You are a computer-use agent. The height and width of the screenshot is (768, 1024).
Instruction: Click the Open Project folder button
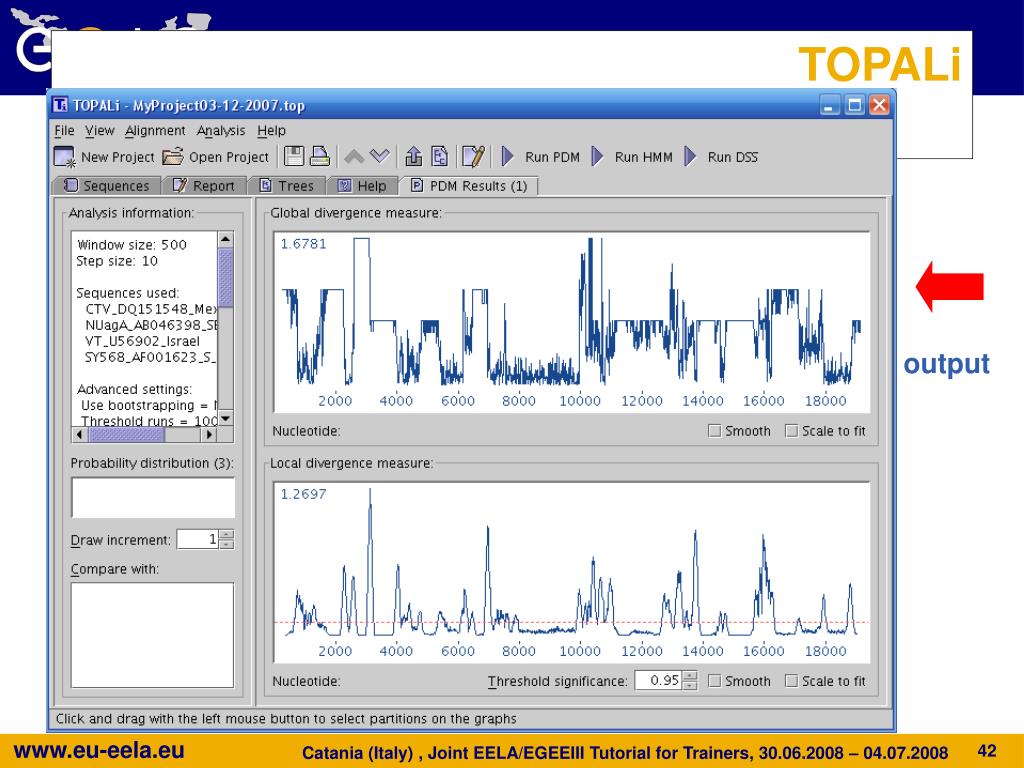pos(216,157)
